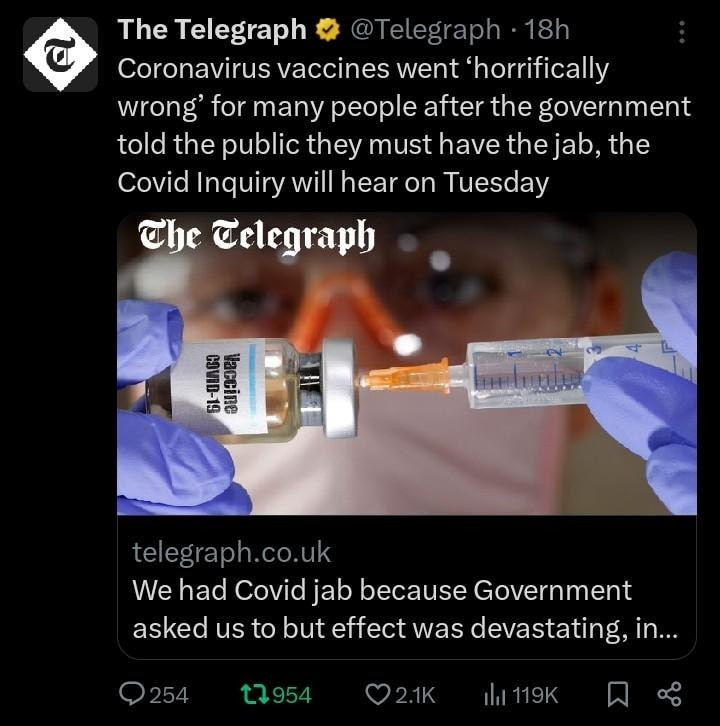Open the 18h timestamp link
Image resolution: width=720 pixels, height=726 pixels.
coord(547,30)
